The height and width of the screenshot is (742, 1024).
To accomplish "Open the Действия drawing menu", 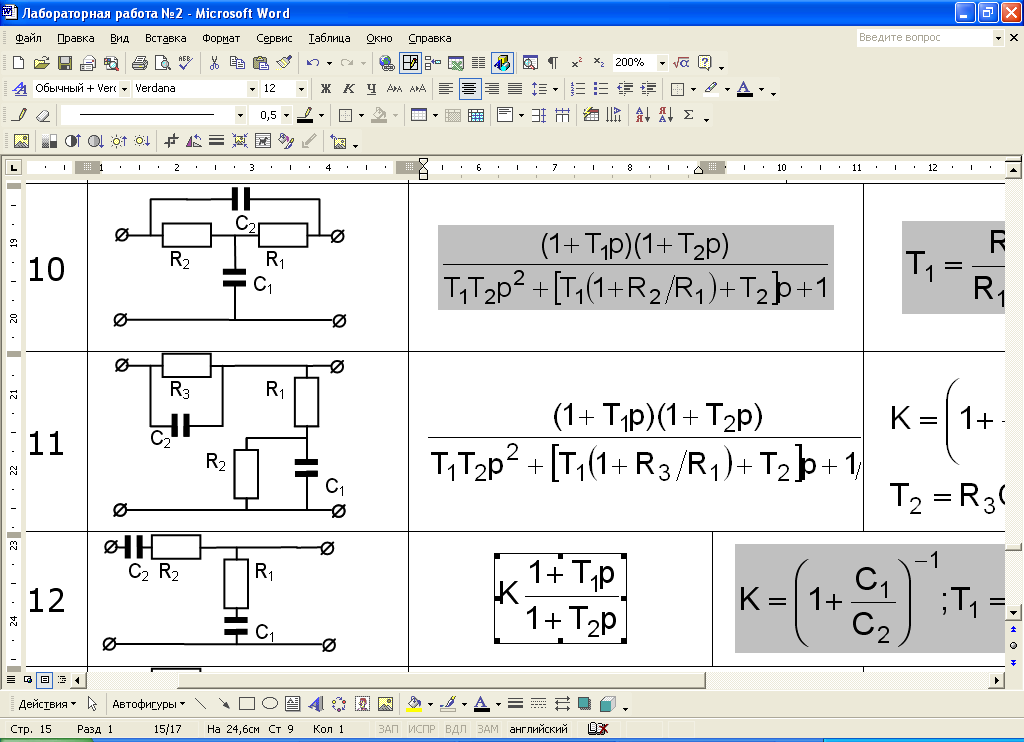I will tap(47, 704).
